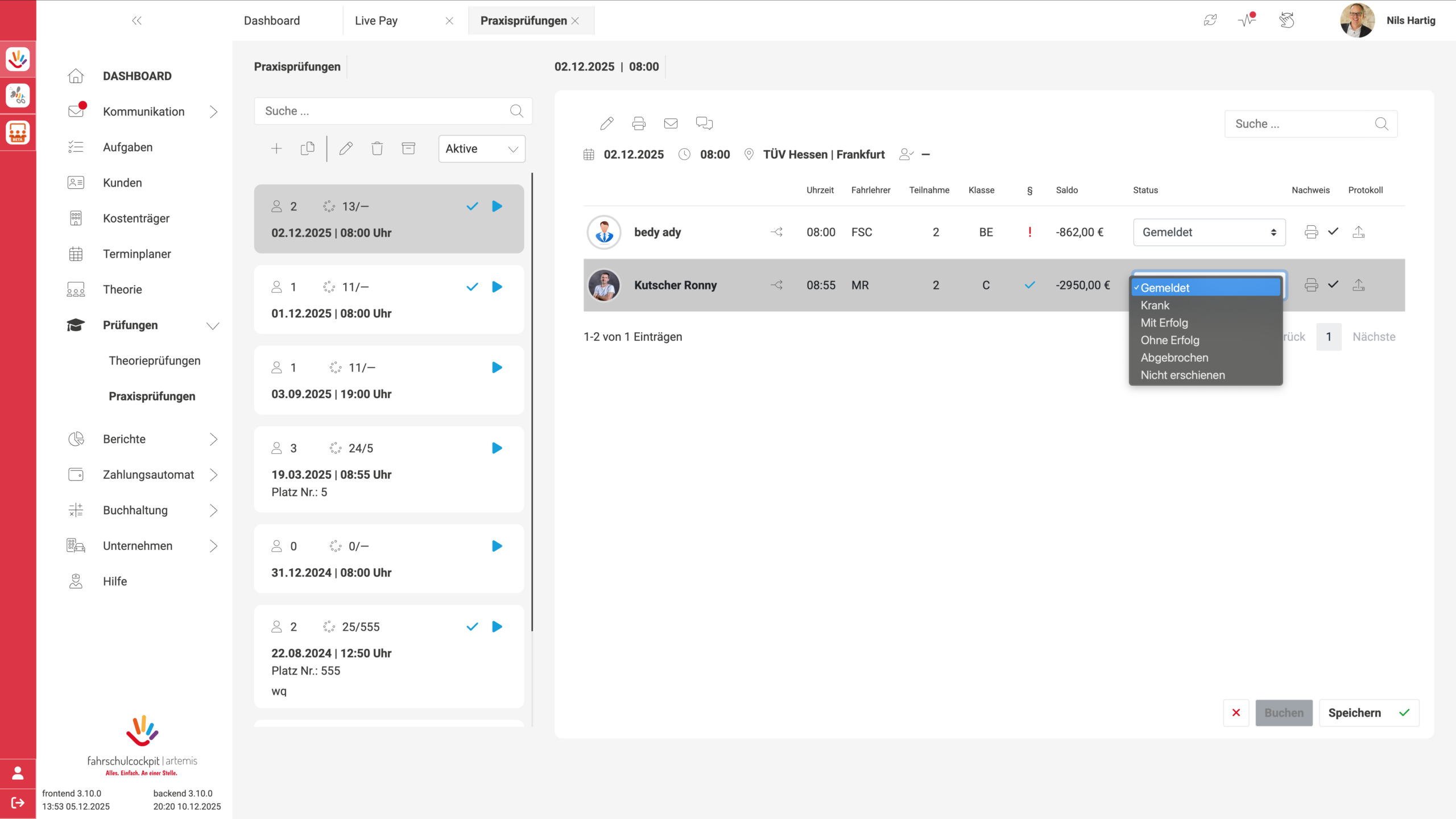1456x819 pixels.
Task: Toggle Nachweis checkmark for Kutscher Ronny
Action: (x=1333, y=284)
